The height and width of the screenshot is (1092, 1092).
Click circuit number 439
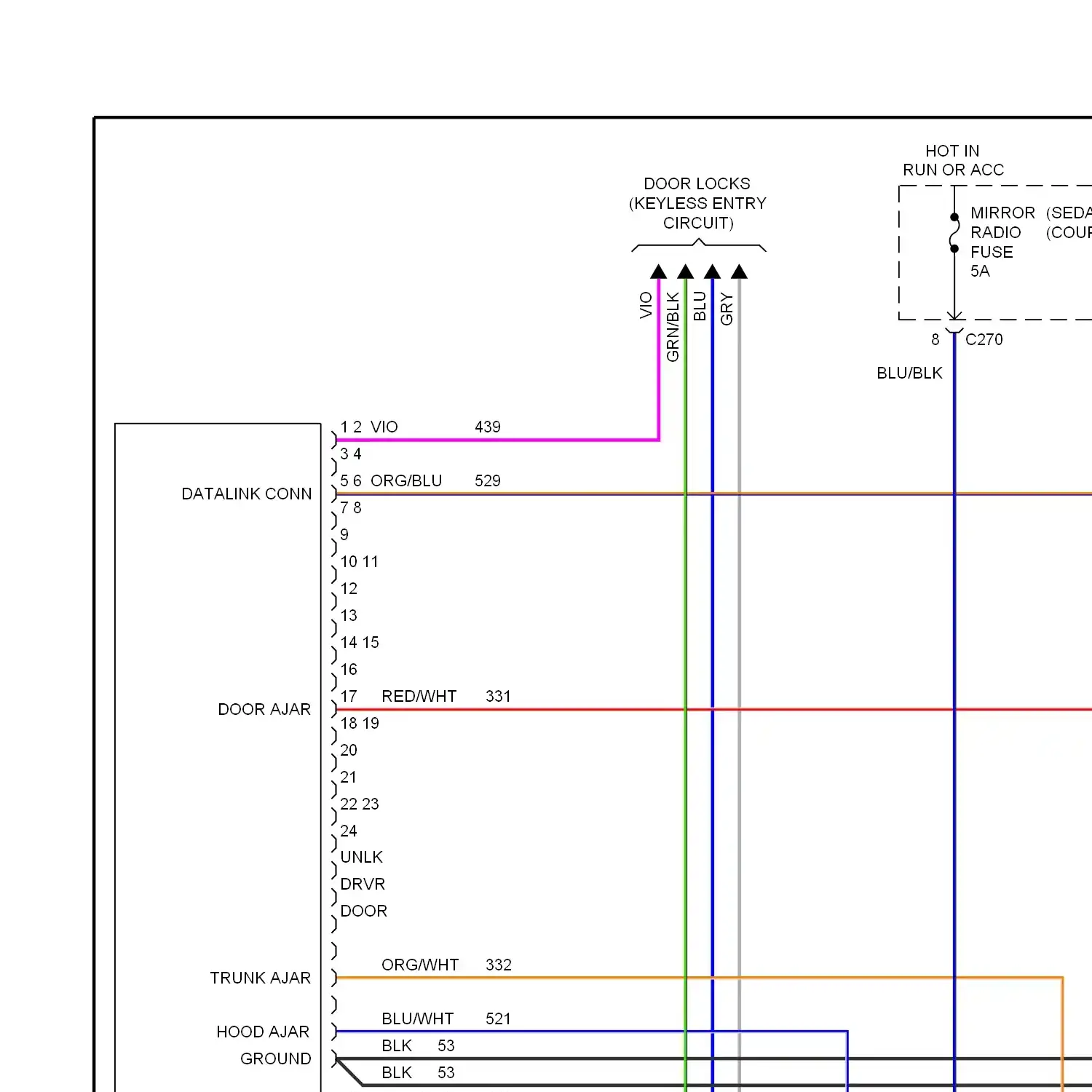click(488, 427)
